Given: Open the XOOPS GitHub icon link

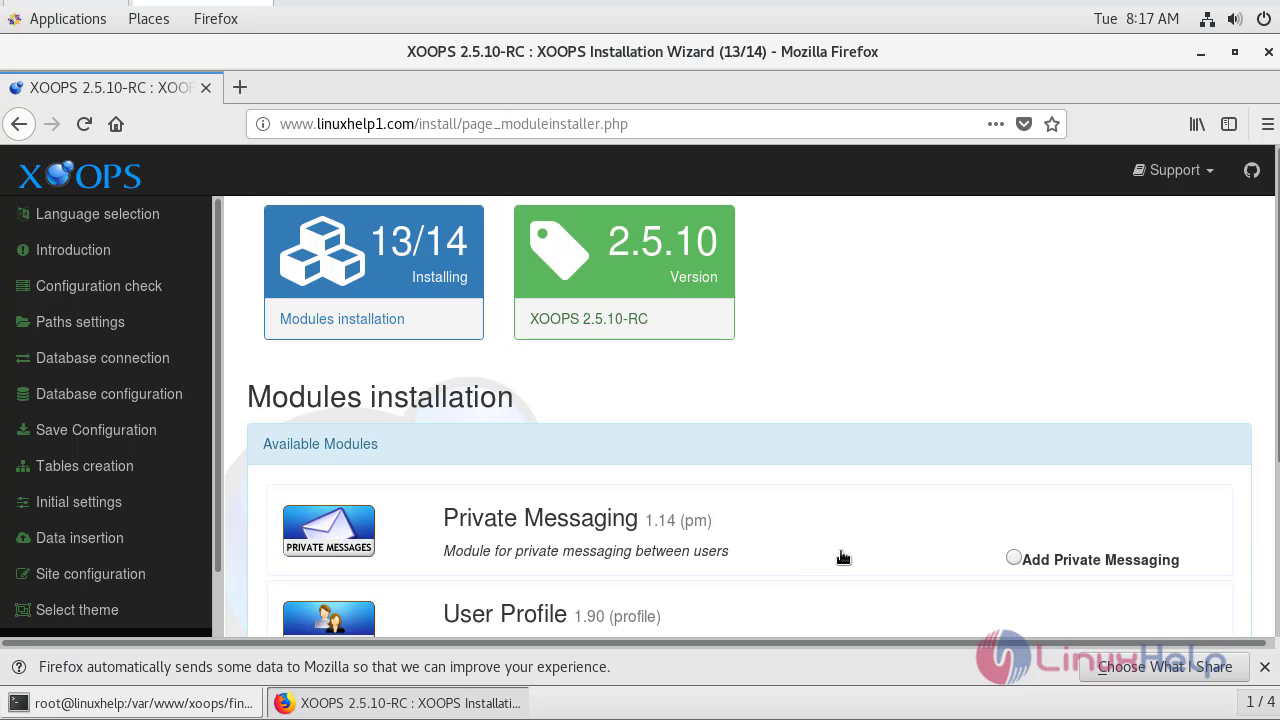Looking at the screenshot, I should (1251, 170).
